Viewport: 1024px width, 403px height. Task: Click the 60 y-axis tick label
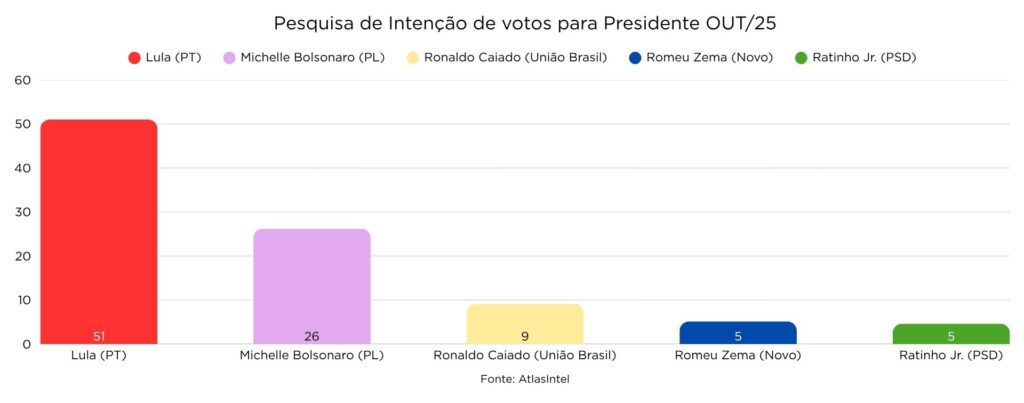click(x=22, y=80)
